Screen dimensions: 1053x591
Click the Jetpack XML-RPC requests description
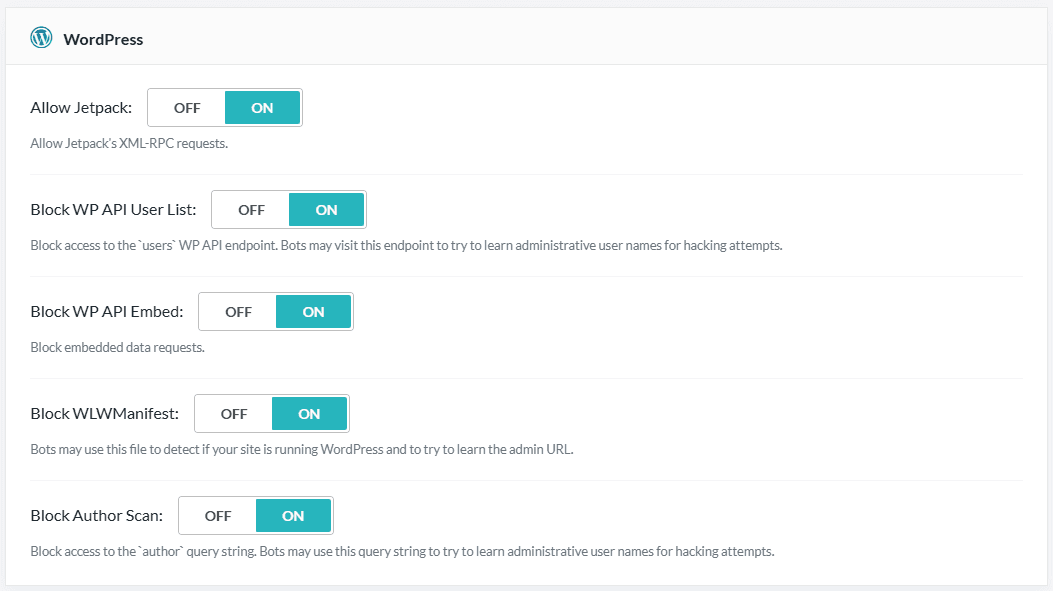(x=129, y=144)
